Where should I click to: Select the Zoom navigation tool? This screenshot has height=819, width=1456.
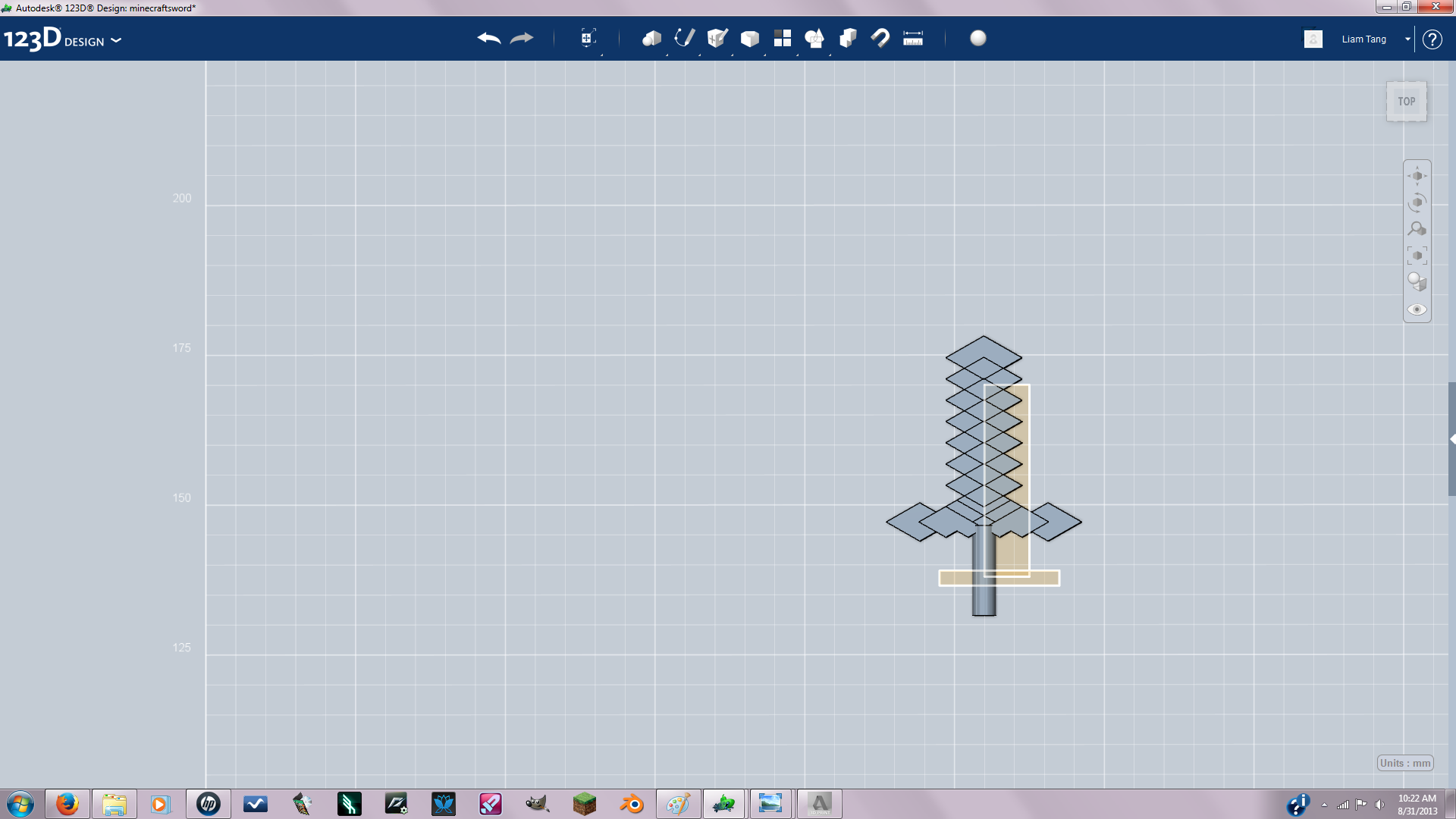1417,229
